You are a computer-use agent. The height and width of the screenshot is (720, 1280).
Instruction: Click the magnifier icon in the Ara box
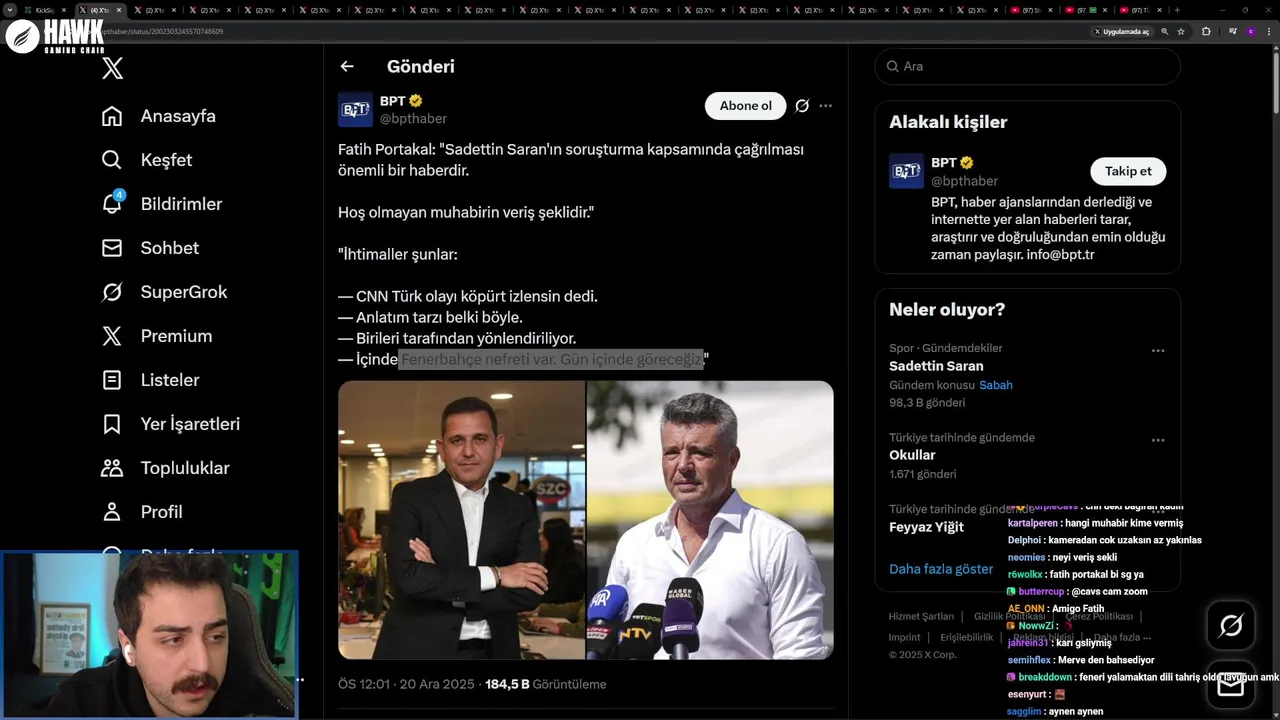[893, 66]
